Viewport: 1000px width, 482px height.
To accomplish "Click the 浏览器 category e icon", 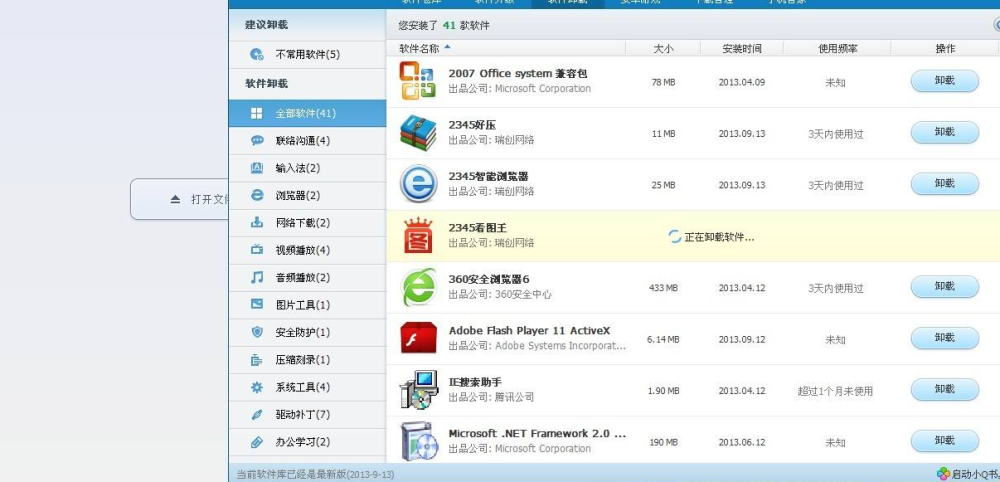I will (x=257, y=195).
